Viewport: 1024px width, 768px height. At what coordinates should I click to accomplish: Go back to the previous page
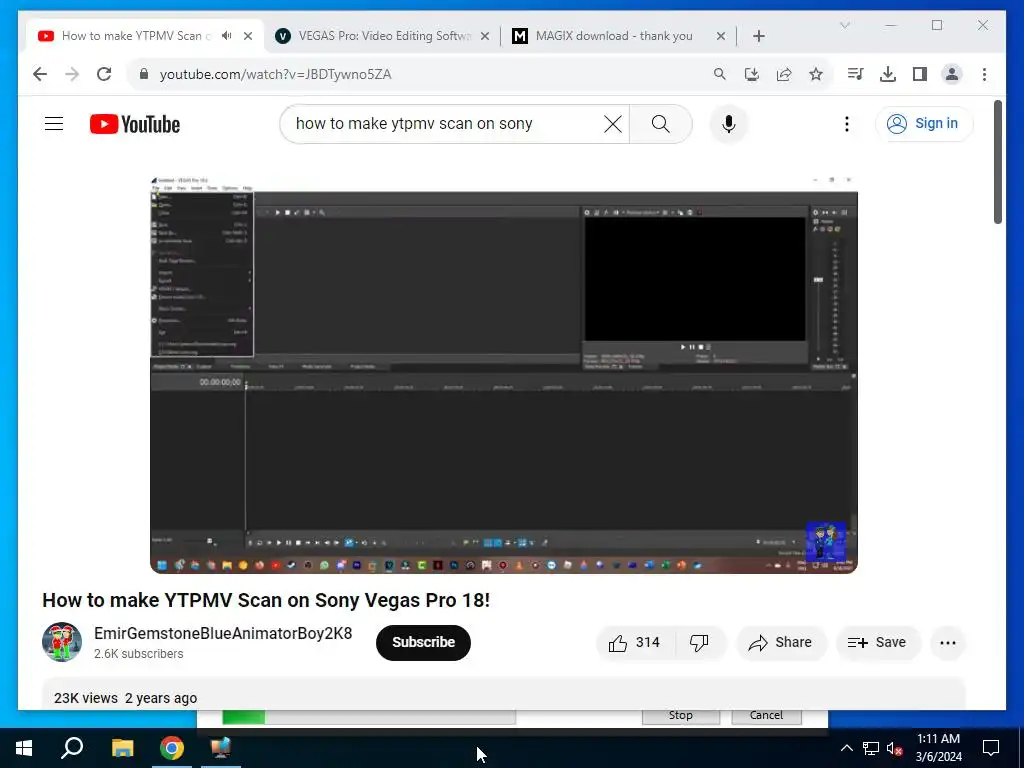point(40,74)
